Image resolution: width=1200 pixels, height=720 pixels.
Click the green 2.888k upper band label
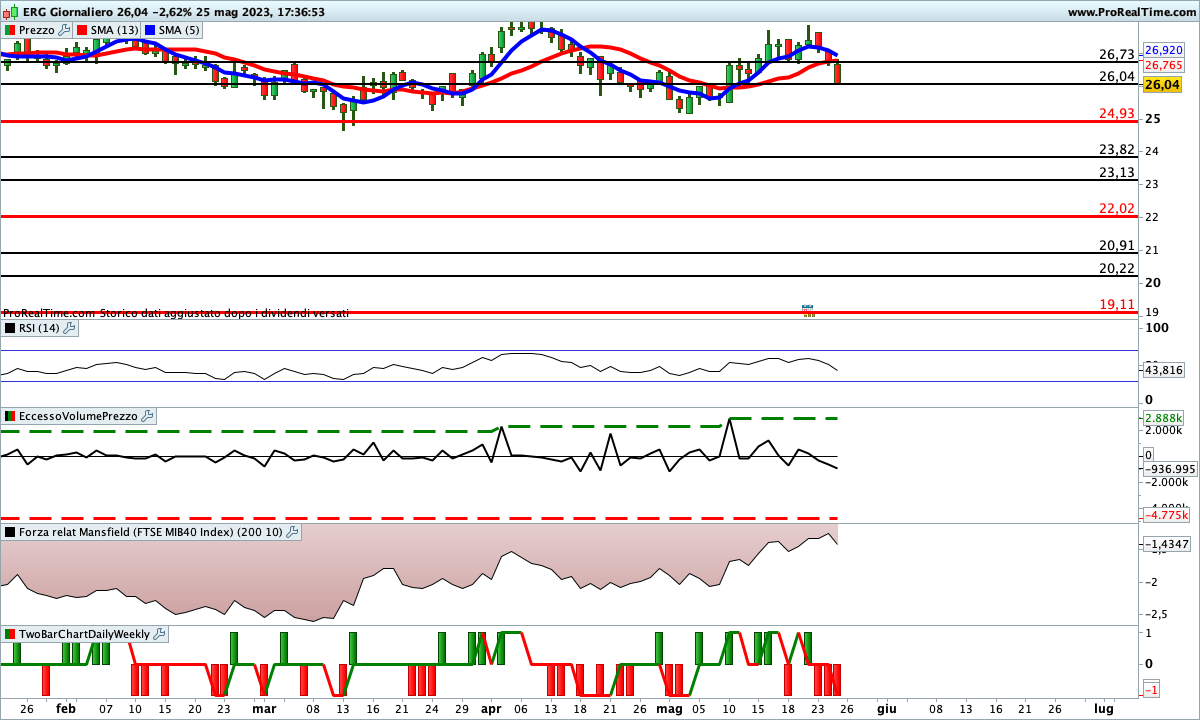tap(1163, 417)
